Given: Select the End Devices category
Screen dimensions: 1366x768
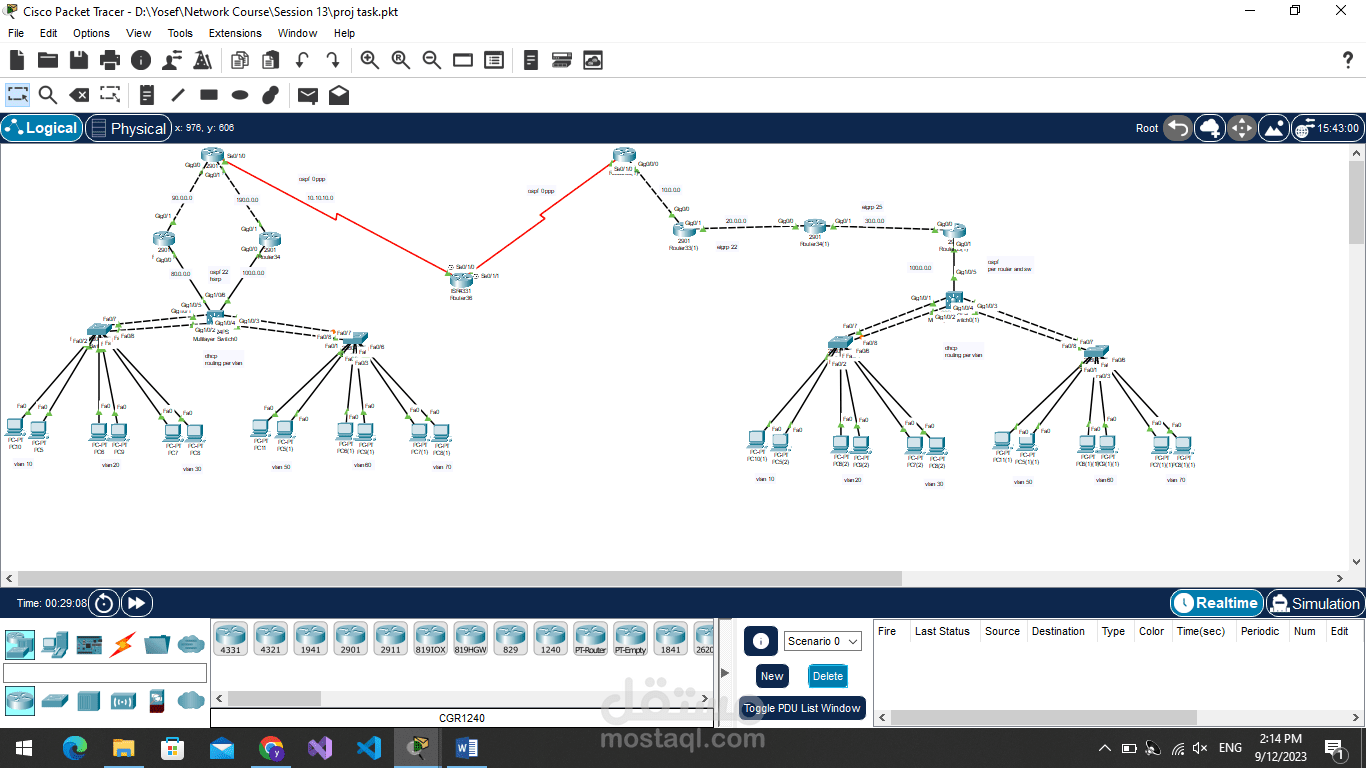Looking at the screenshot, I should click(x=54, y=644).
